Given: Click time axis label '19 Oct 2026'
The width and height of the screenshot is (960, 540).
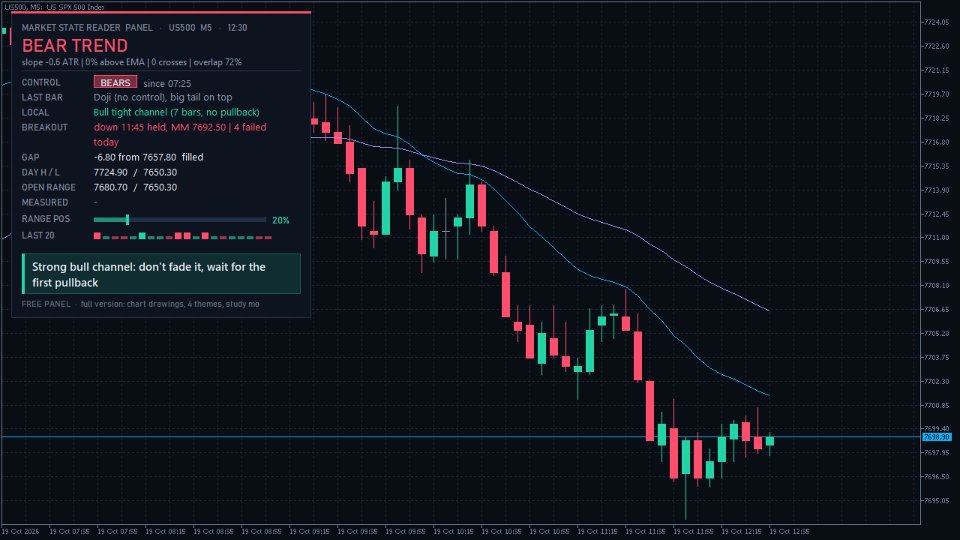Looking at the screenshot, I should 20,531.
